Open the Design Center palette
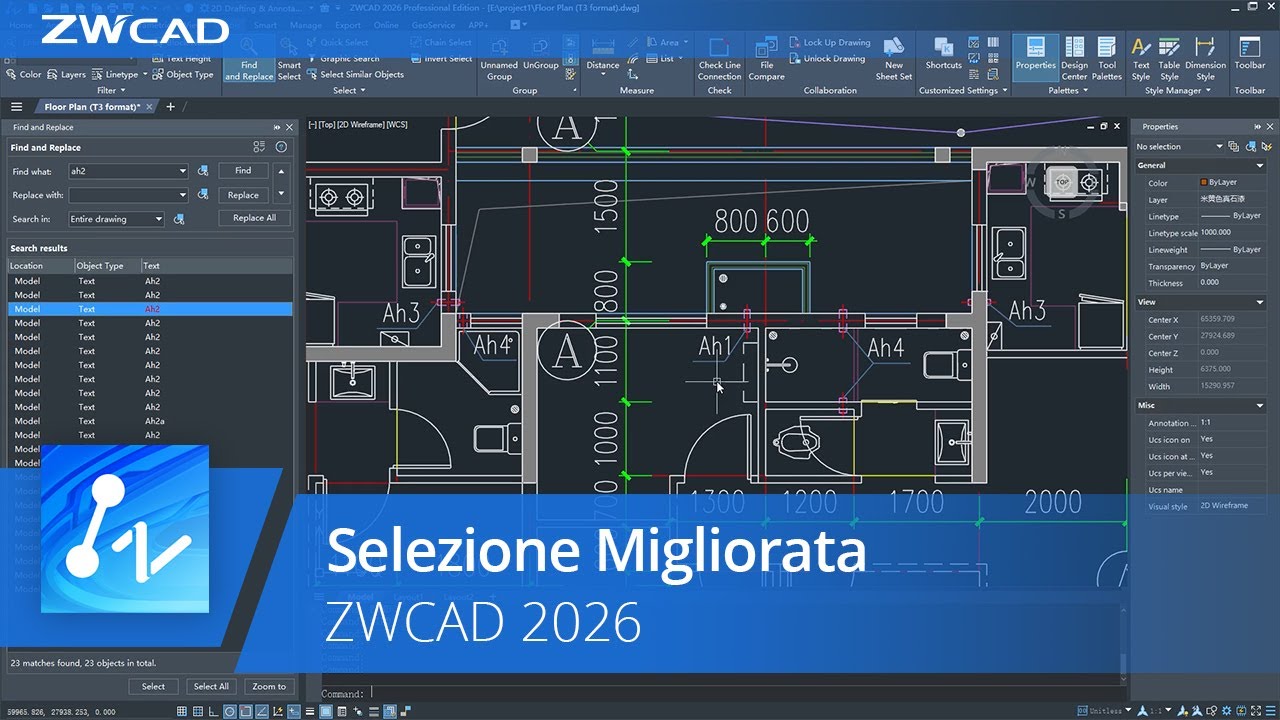1280x720 pixels. pos(1074,59)
